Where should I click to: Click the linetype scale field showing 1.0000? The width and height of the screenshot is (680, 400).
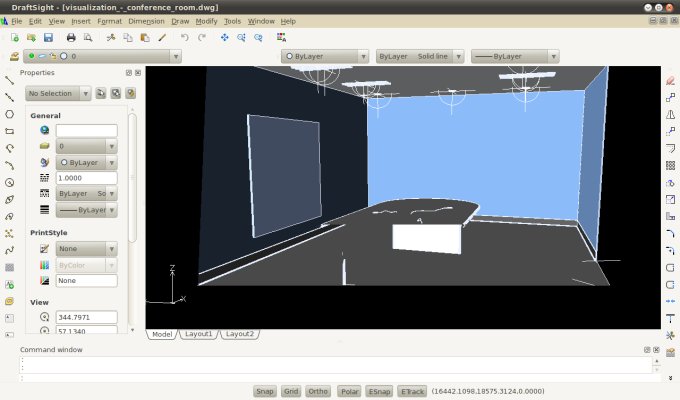click(x=86, y=178)
